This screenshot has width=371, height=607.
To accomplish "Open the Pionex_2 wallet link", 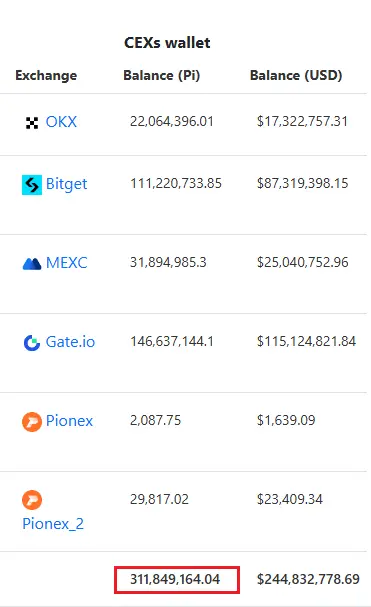I will click(x=53, y=524).
